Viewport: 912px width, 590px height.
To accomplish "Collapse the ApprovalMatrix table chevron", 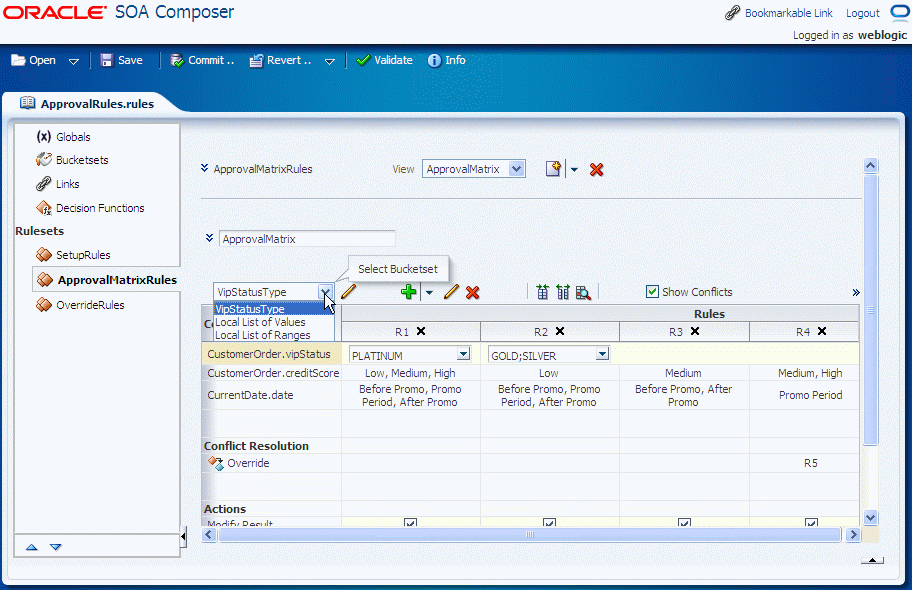I will coord(209,238).
